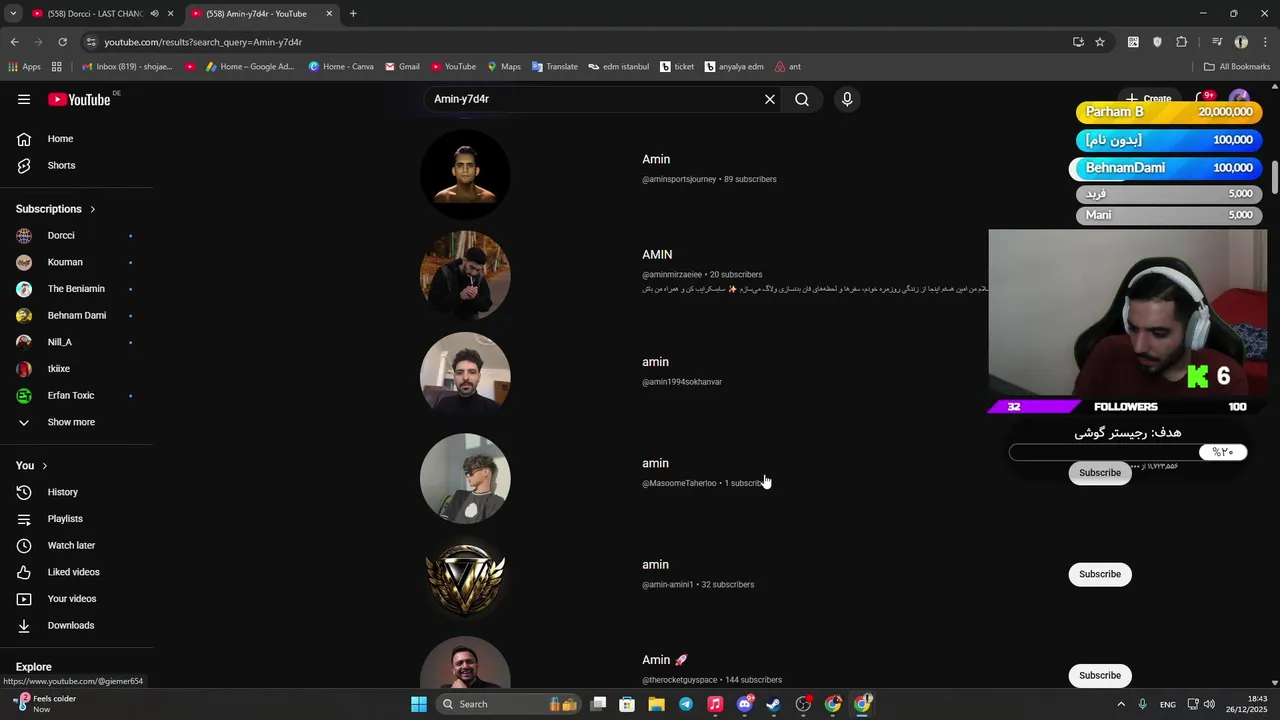1280x720 pixels.
Task: Clear the search query with the X
Action: tap(770, 99)
